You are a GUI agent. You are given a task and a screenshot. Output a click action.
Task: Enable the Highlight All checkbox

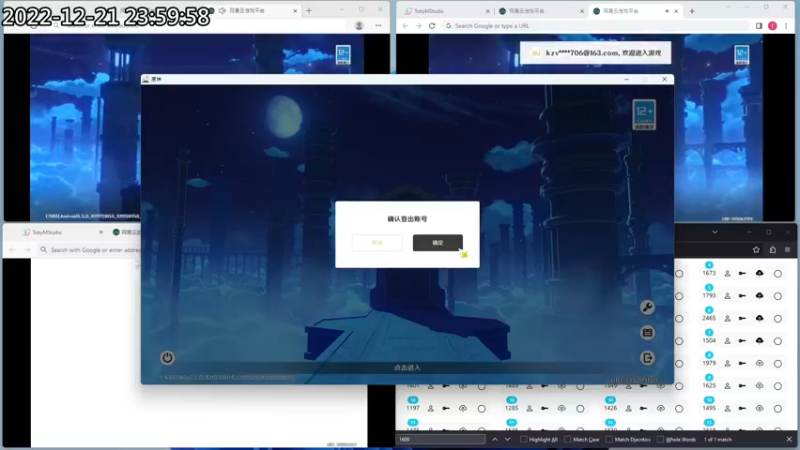coord(523,439)
